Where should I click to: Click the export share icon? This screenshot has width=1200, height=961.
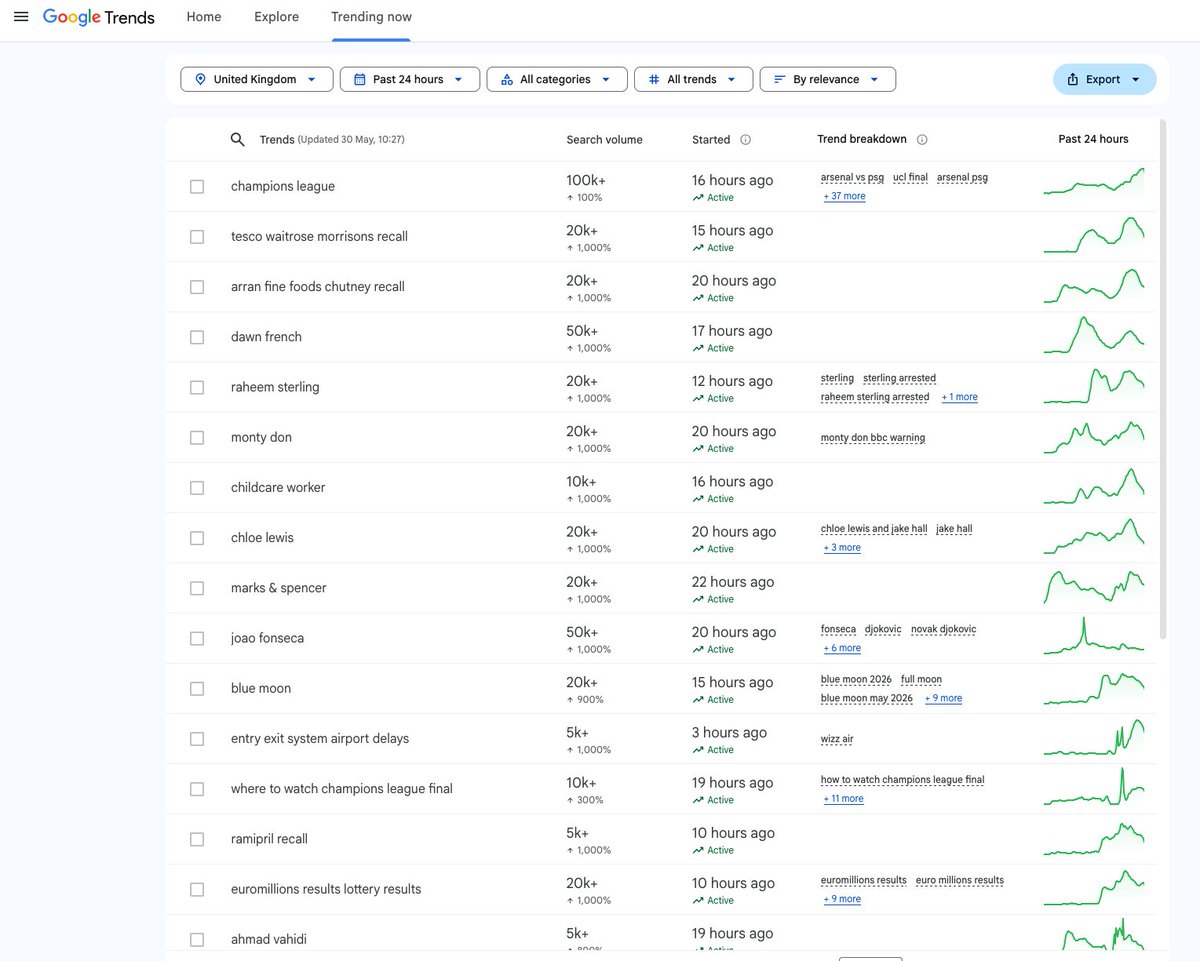pyautogui.click(x=1073, y=79)
